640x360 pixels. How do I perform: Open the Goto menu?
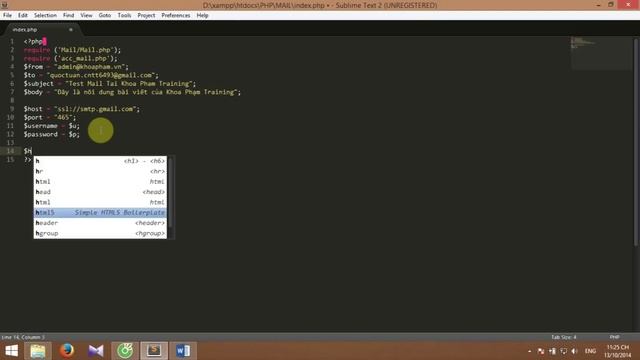[104, 15]
